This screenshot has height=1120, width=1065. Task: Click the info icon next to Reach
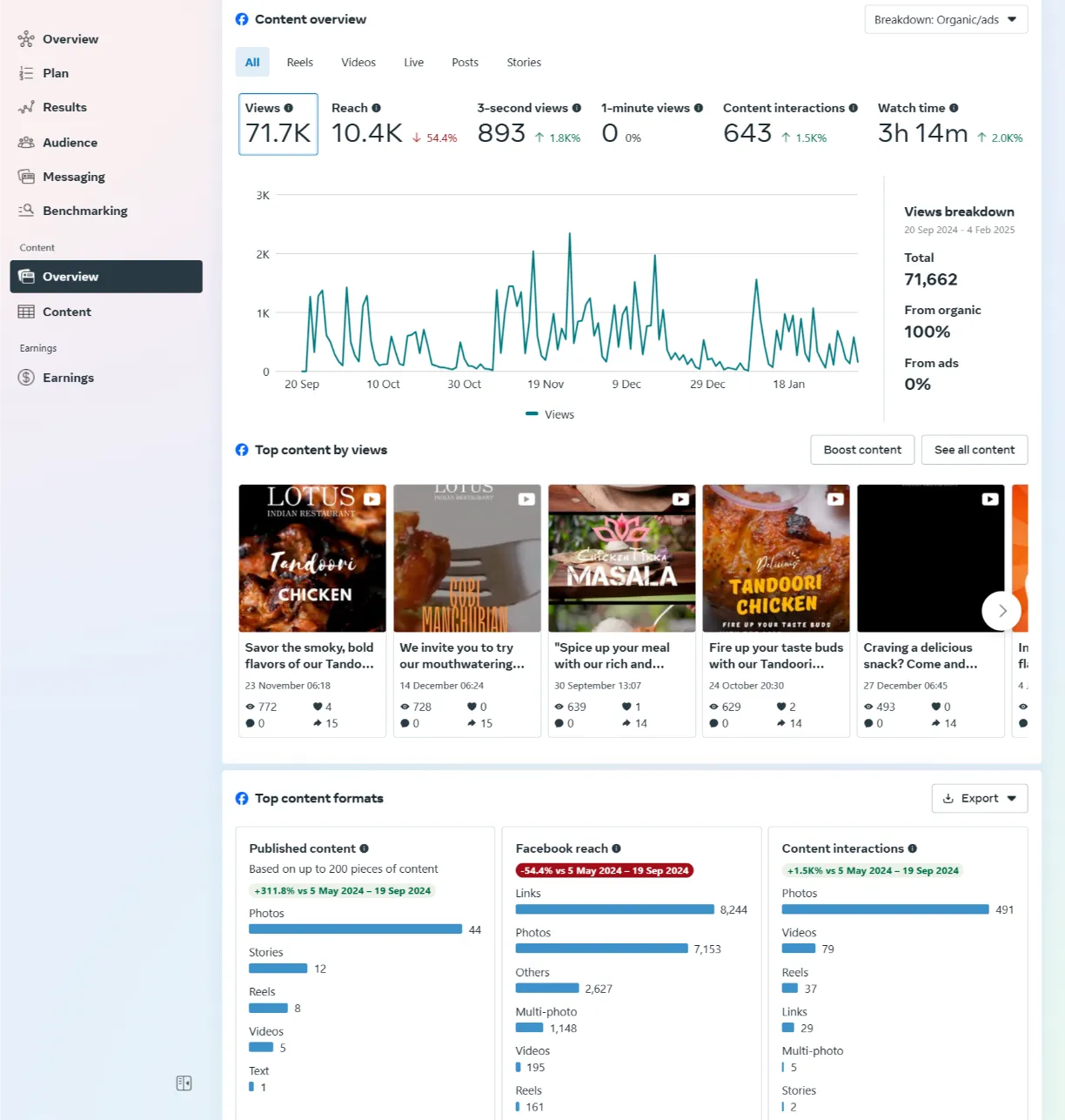coord(377,108)
